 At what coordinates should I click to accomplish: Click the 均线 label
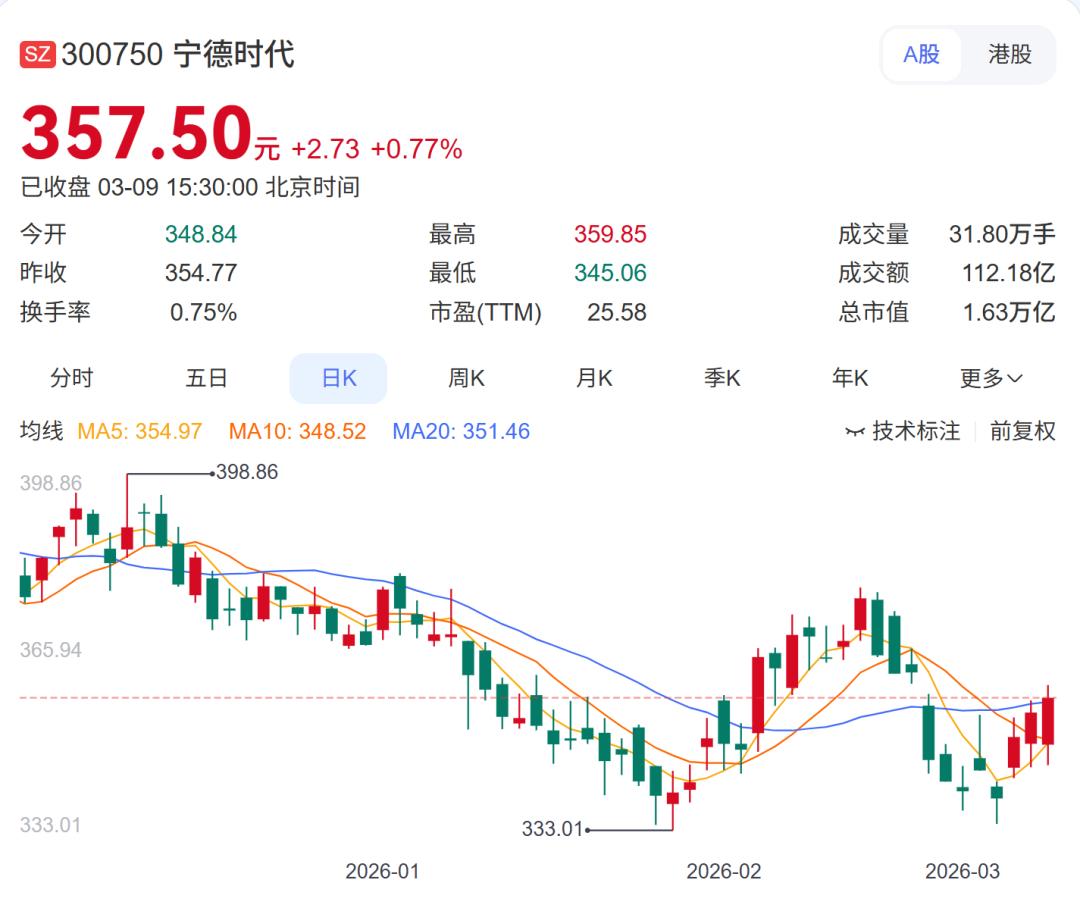(41, 431)
